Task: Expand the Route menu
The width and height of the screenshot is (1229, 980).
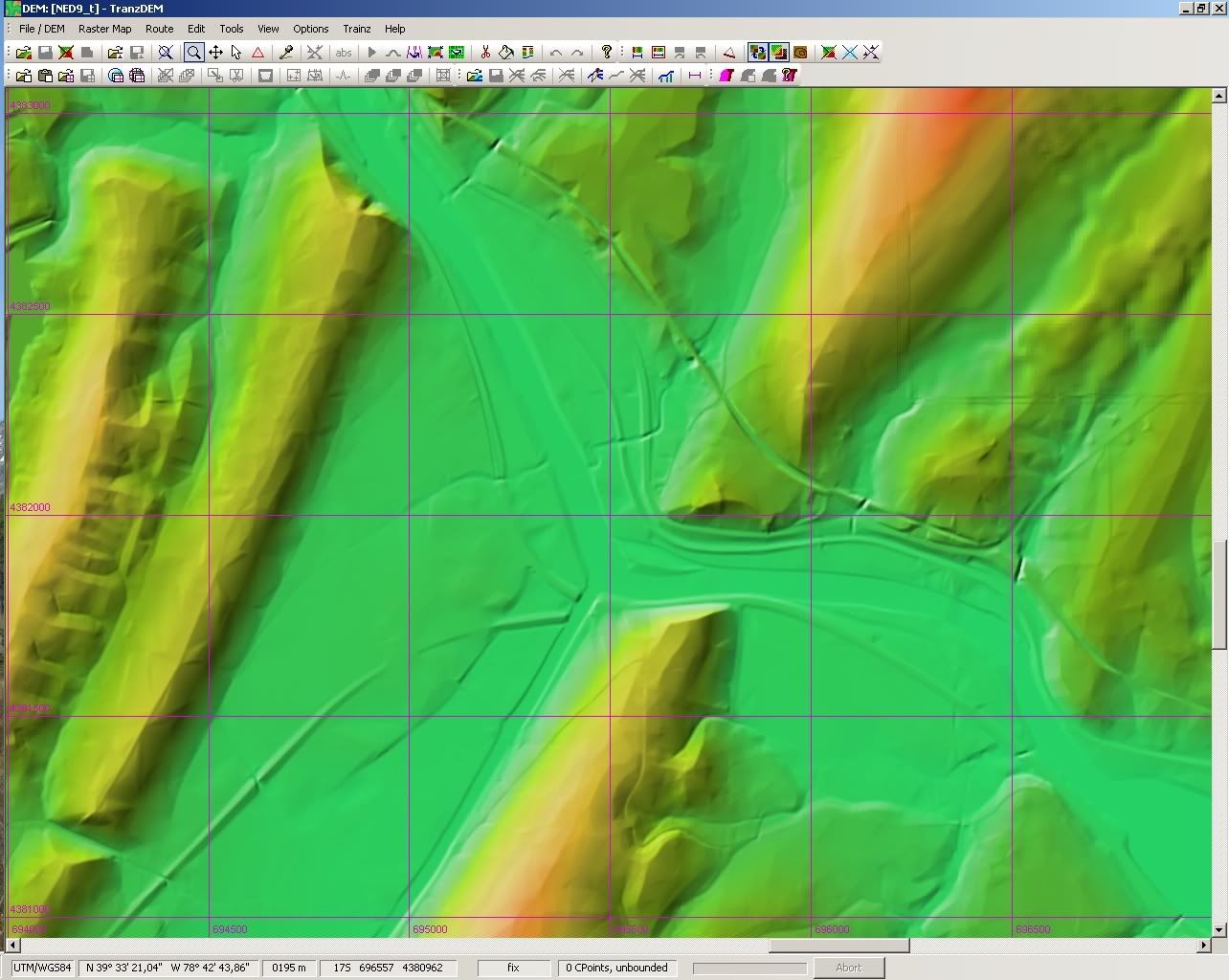Action: pos(159,29)
